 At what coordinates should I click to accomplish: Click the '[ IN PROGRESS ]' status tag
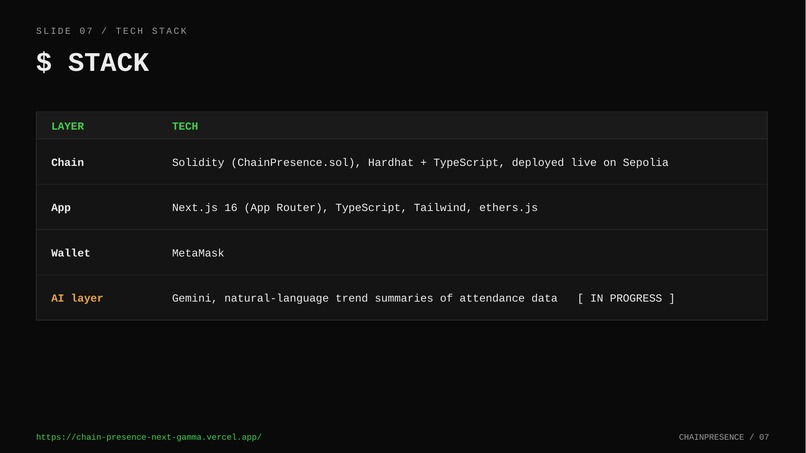[626, 298]
